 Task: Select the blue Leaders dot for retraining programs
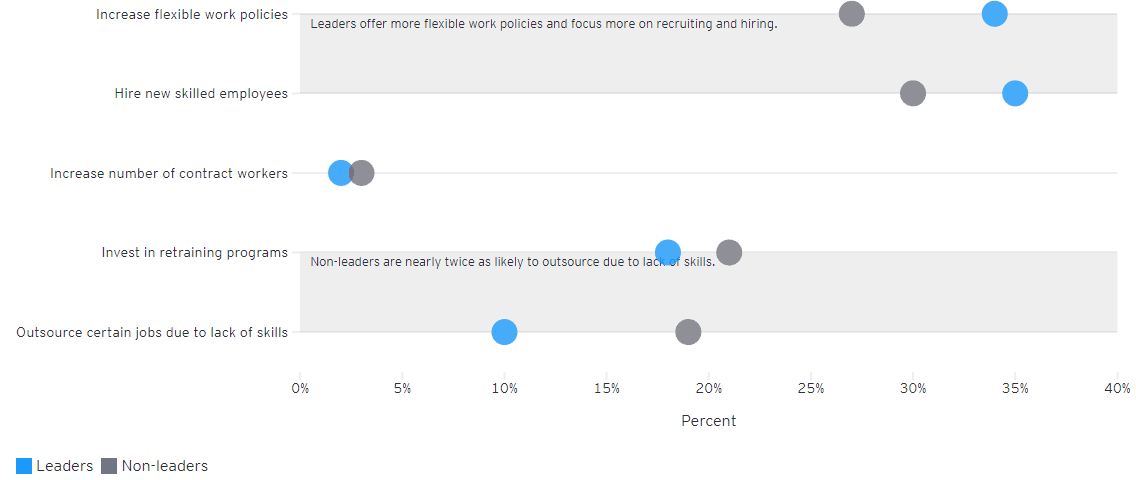point(668,252)
